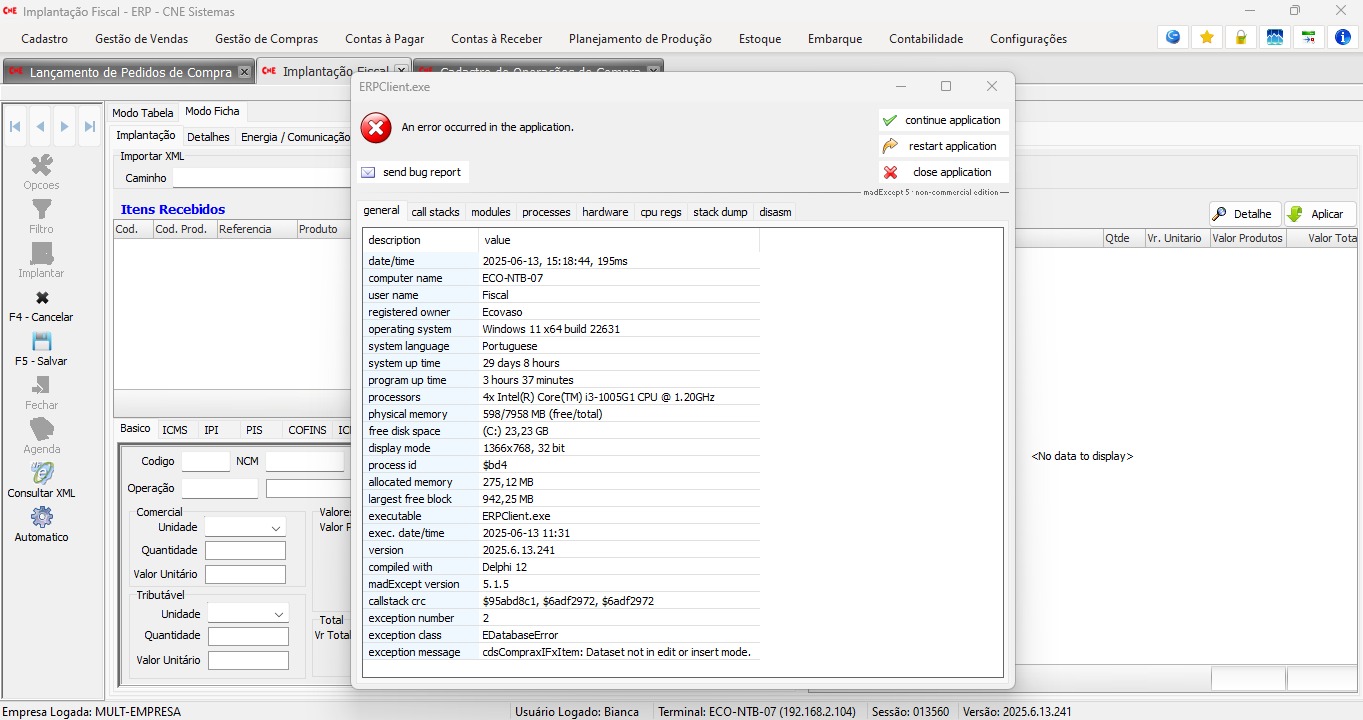Close the Lançamento de Pedidos de Compra tab
The width and height of the screenshot is (1363, 720).
pyautogui.click(x=244, y=72)
